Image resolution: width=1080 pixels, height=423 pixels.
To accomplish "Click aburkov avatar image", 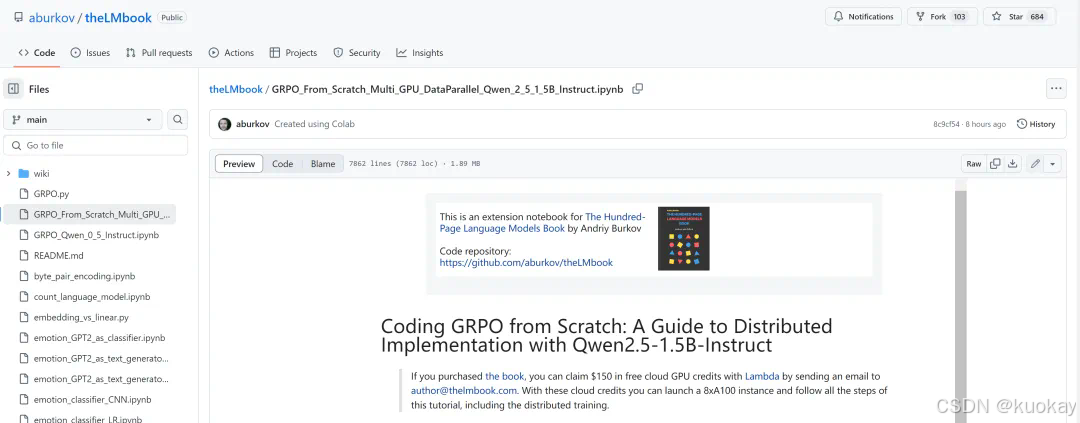I will pyautogui.click(x=225, y=124).
